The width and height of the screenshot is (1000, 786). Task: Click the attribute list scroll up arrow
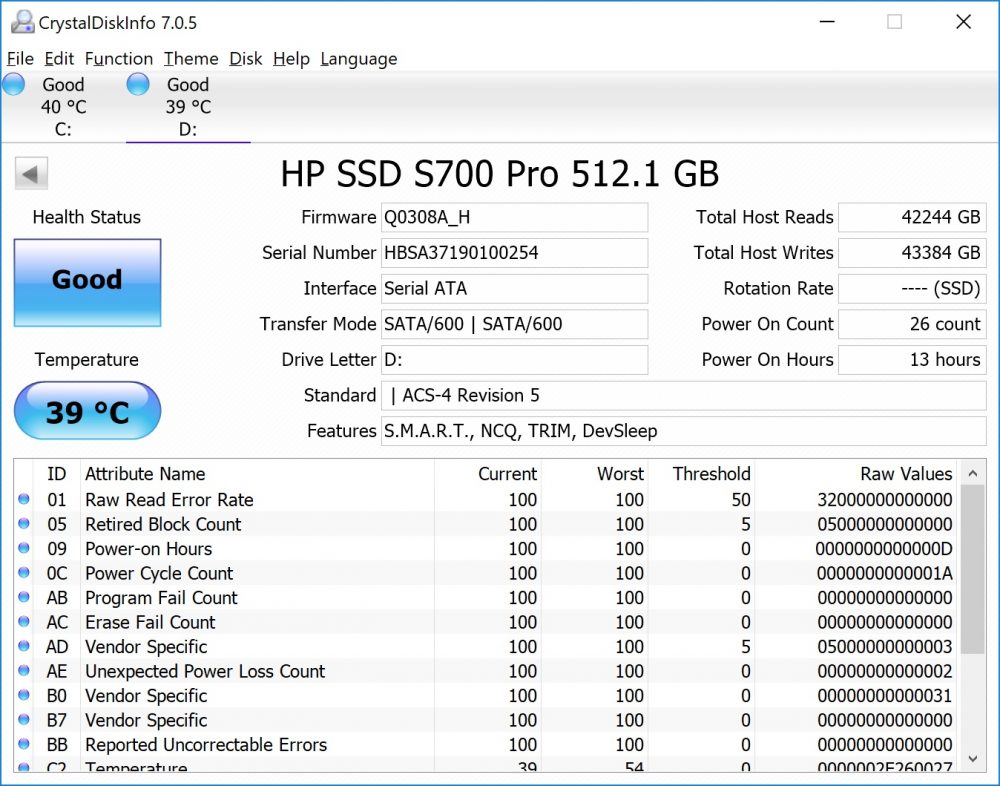pos(973,473)
